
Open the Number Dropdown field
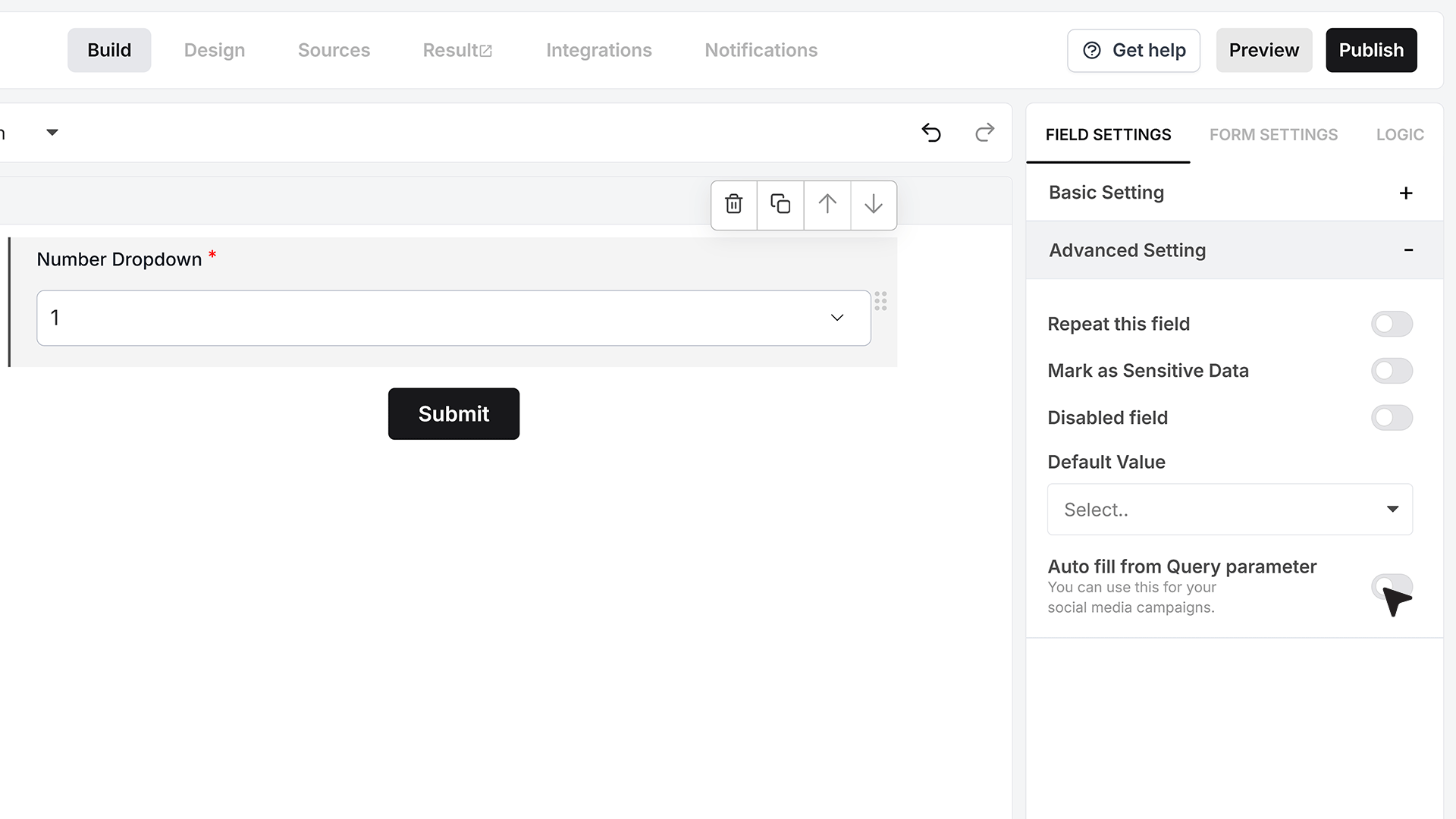(x=453, y=318)
